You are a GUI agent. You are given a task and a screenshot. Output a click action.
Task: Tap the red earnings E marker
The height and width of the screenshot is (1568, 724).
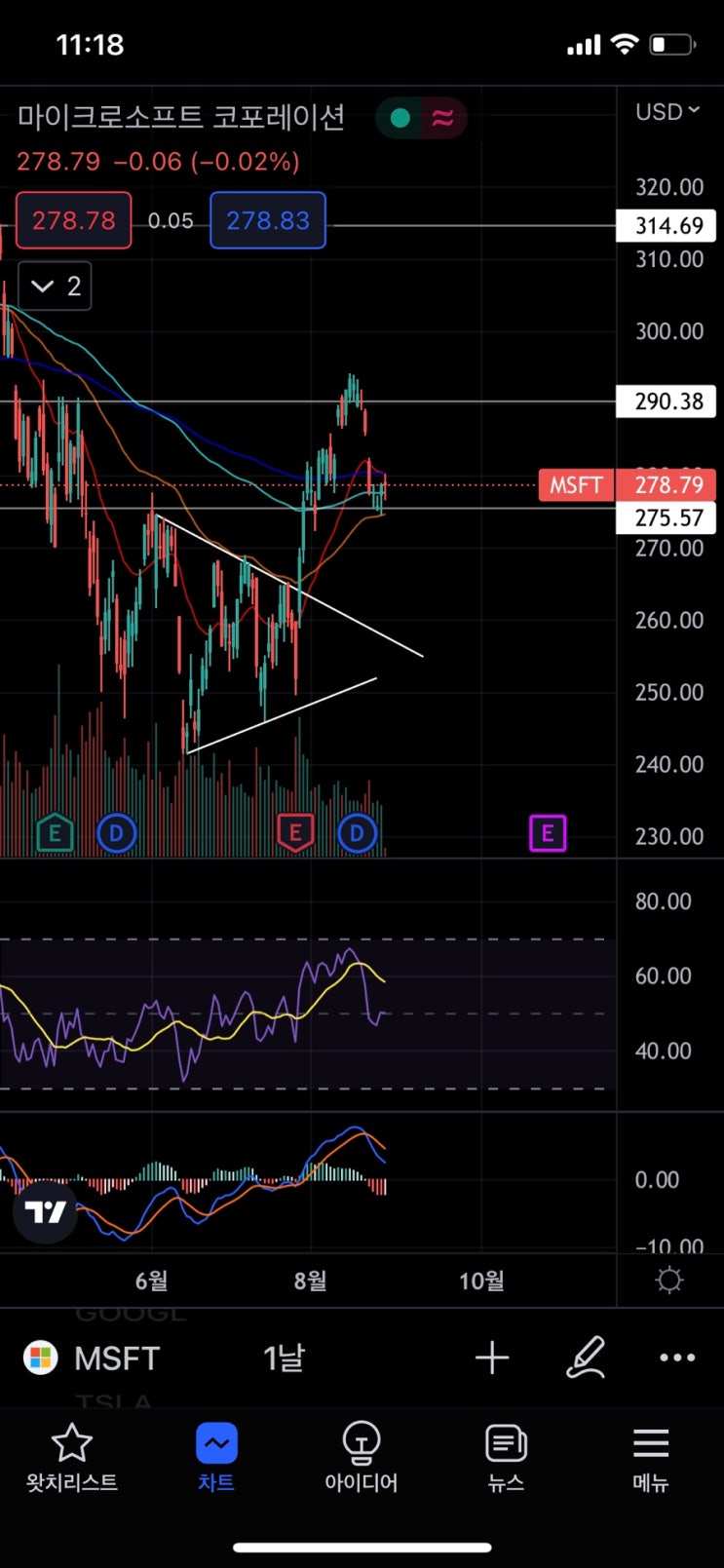coord(295,833)
